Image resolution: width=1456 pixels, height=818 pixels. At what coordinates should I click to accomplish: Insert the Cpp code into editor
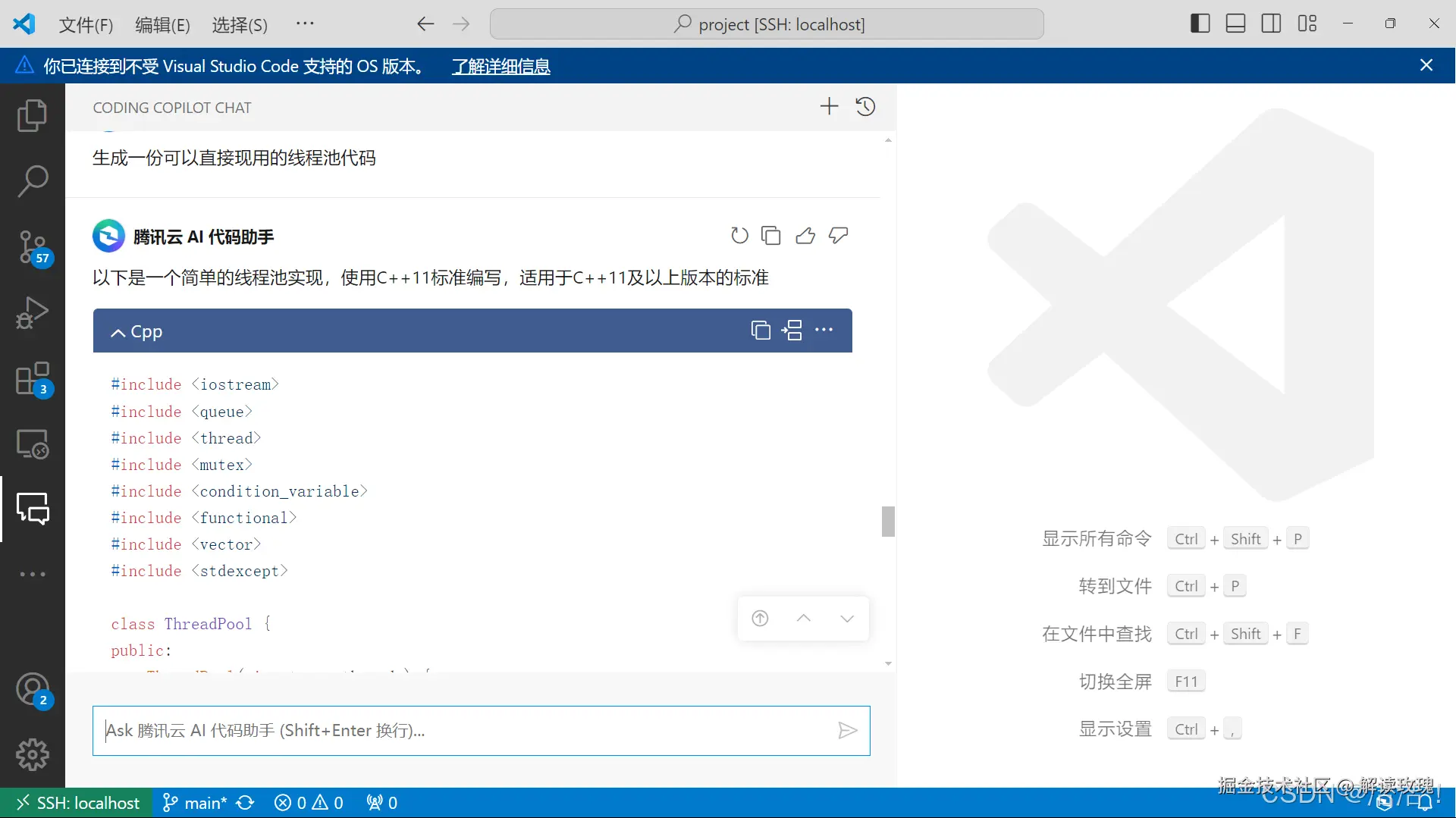[792, 330]
